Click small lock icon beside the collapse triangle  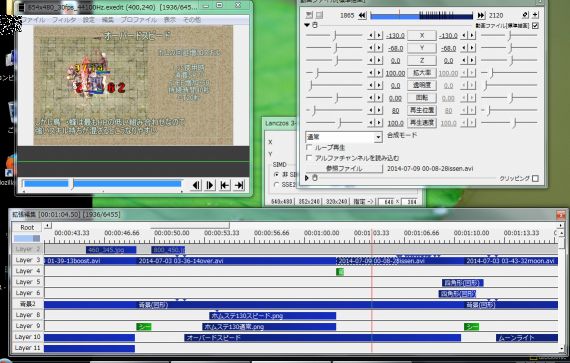315,25
